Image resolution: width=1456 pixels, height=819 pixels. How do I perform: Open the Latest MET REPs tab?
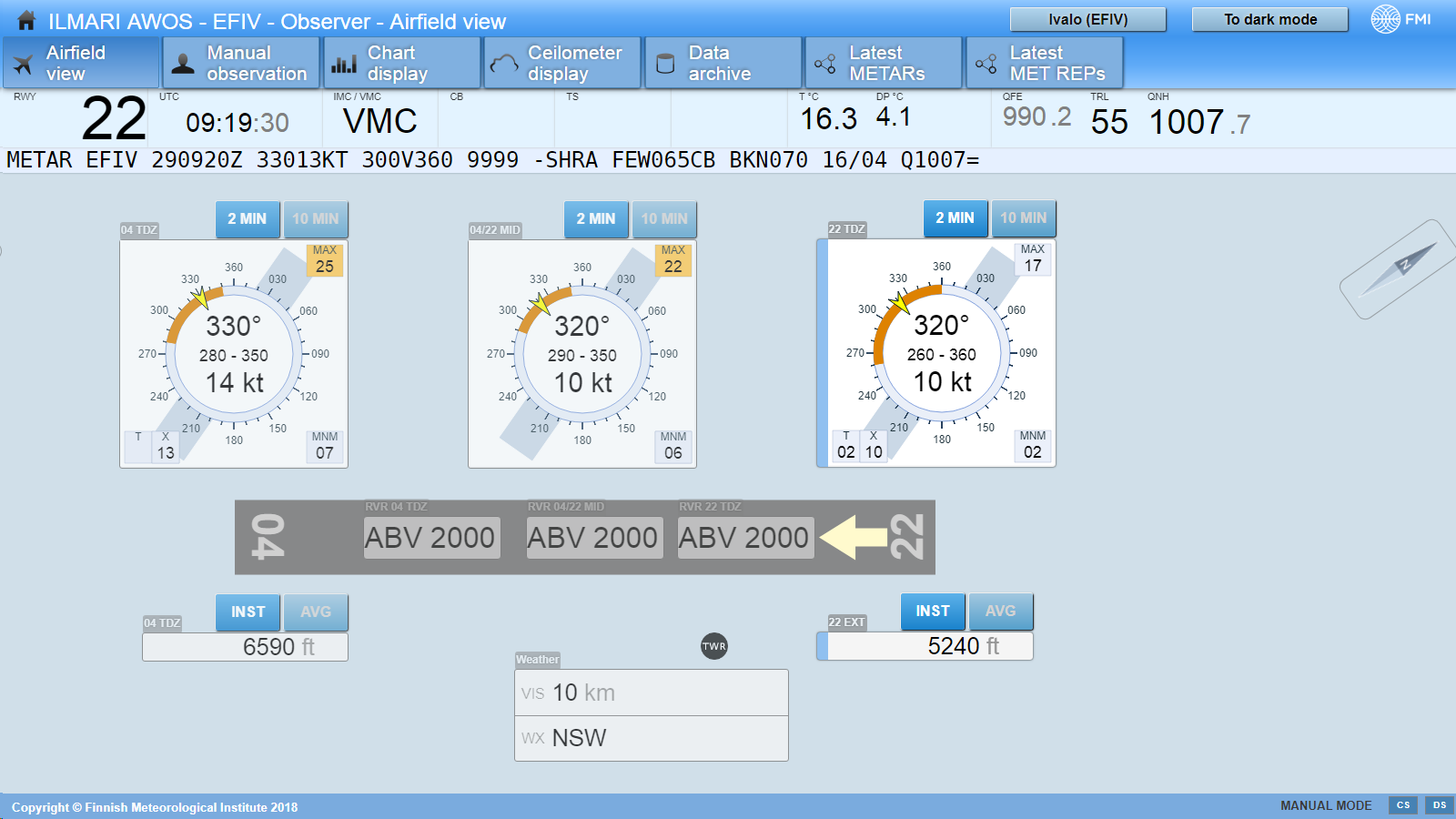click(x=1045, y=64)
